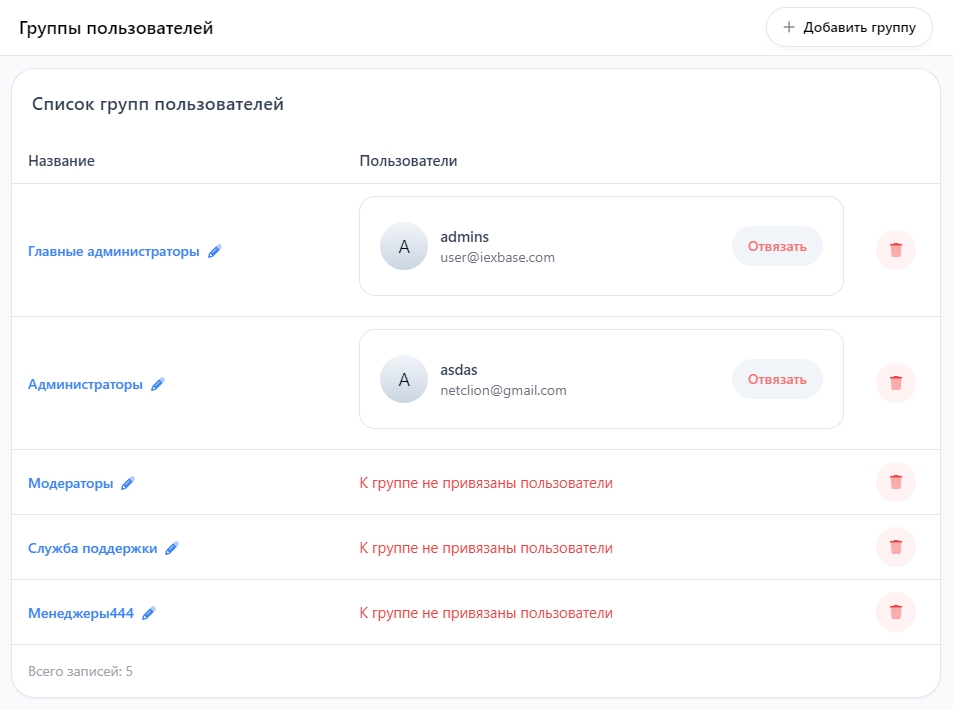Click the avatar of user admins
953x710 pixels.
[404, 247]
